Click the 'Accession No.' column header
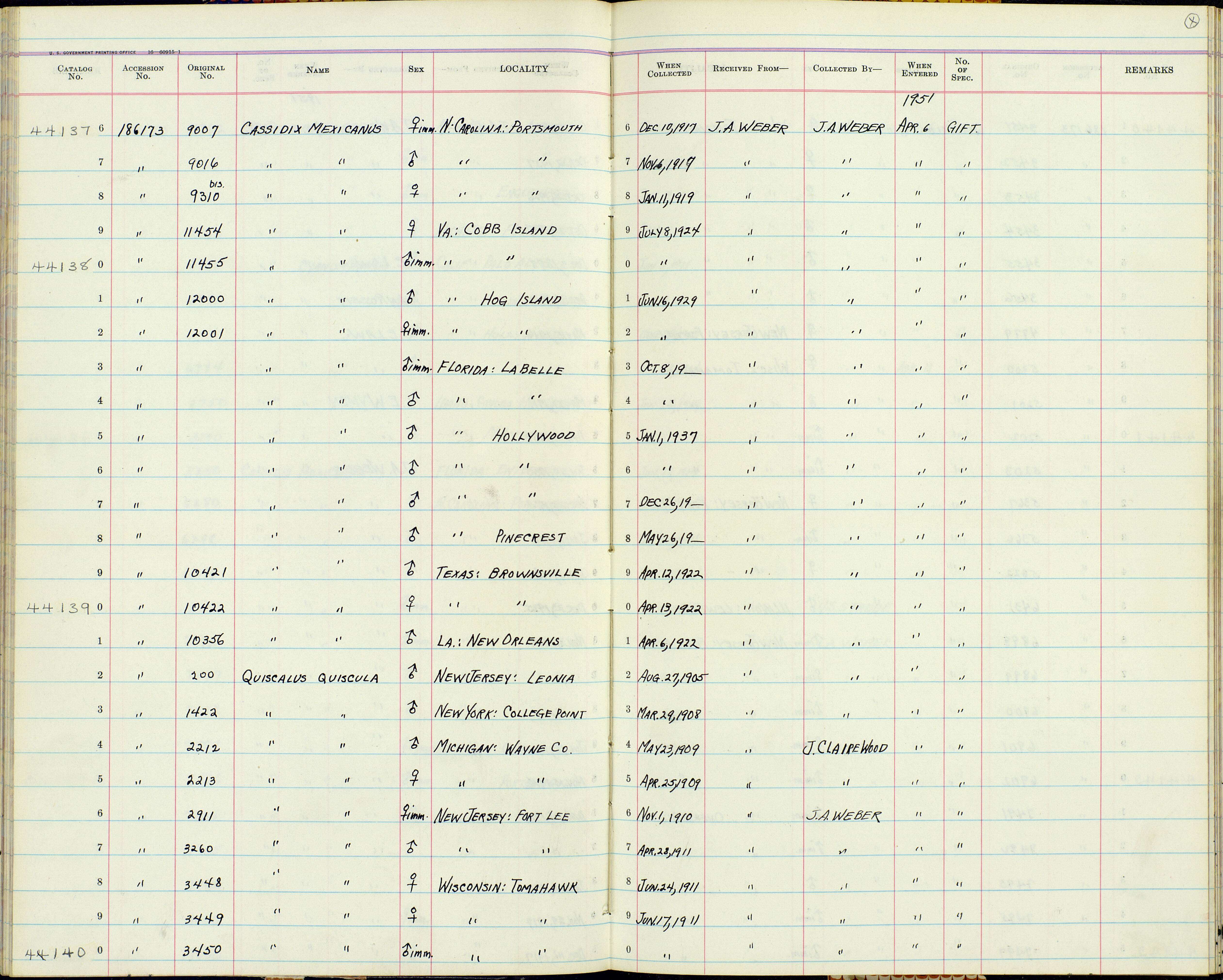 pyautogui.click(x=143, y=72)
